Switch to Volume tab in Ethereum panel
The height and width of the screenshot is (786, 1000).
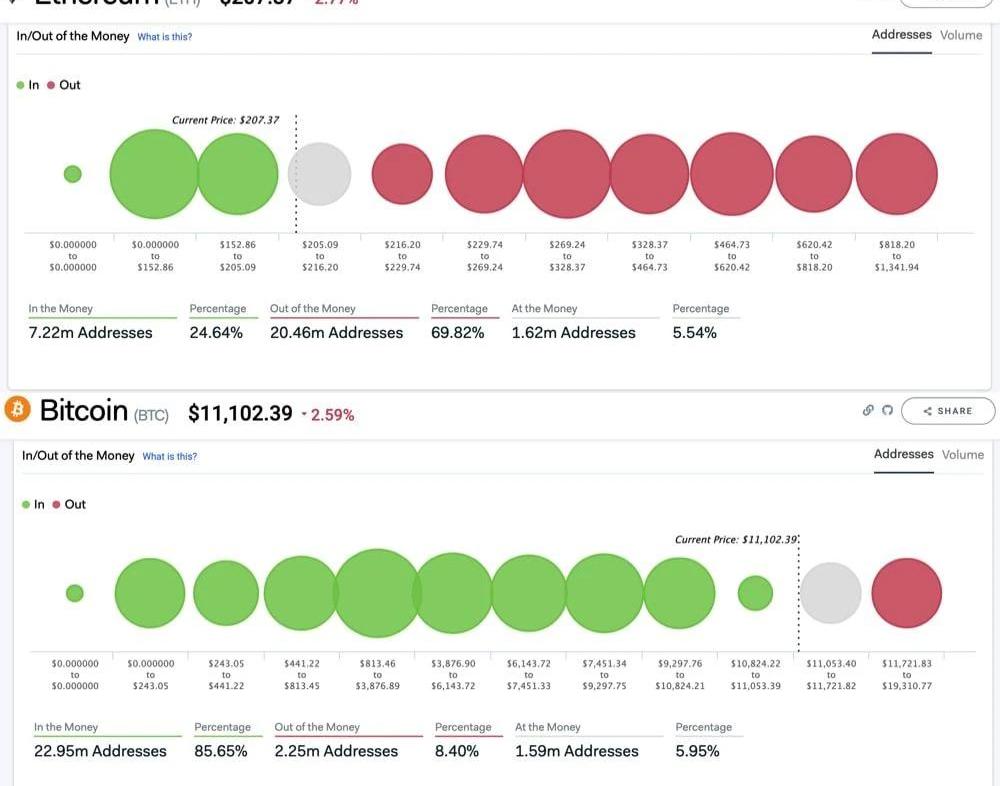961,35
